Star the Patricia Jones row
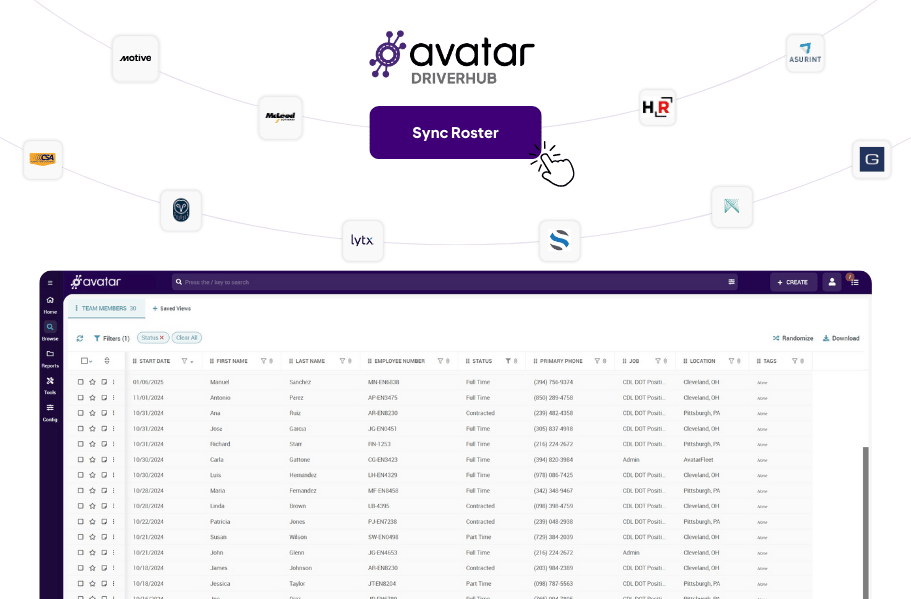 coord(92,521)
